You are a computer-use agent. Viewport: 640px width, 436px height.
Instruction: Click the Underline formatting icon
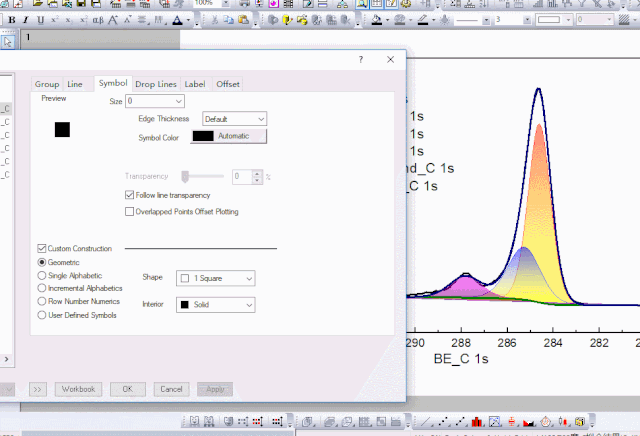[x=40, y=20]
